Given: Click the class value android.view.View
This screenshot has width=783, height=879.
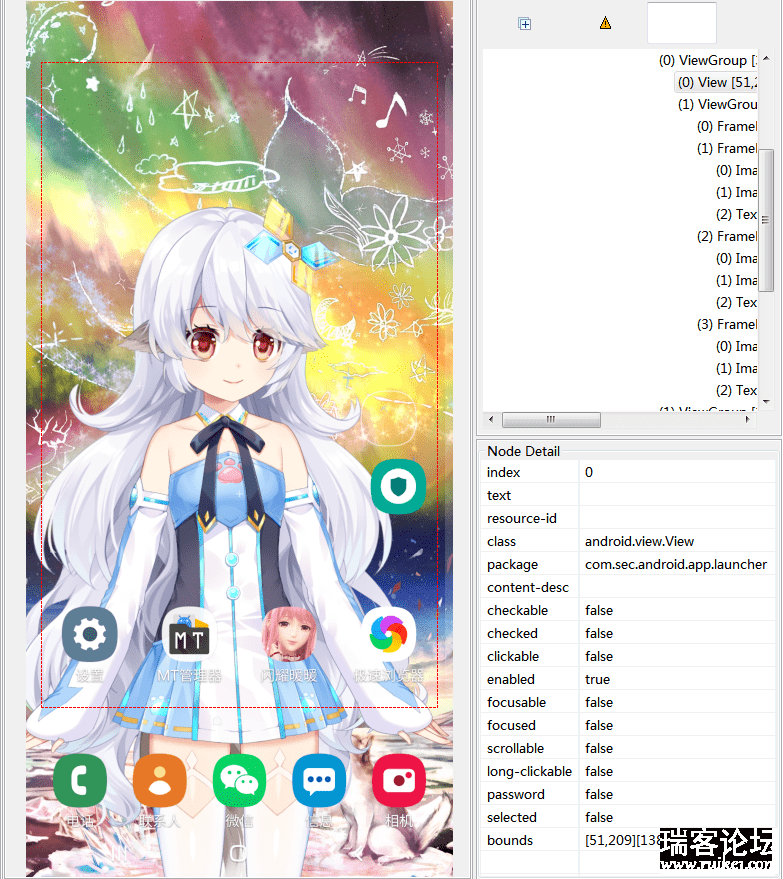Looking at the screenshot, I should [640, 542].
